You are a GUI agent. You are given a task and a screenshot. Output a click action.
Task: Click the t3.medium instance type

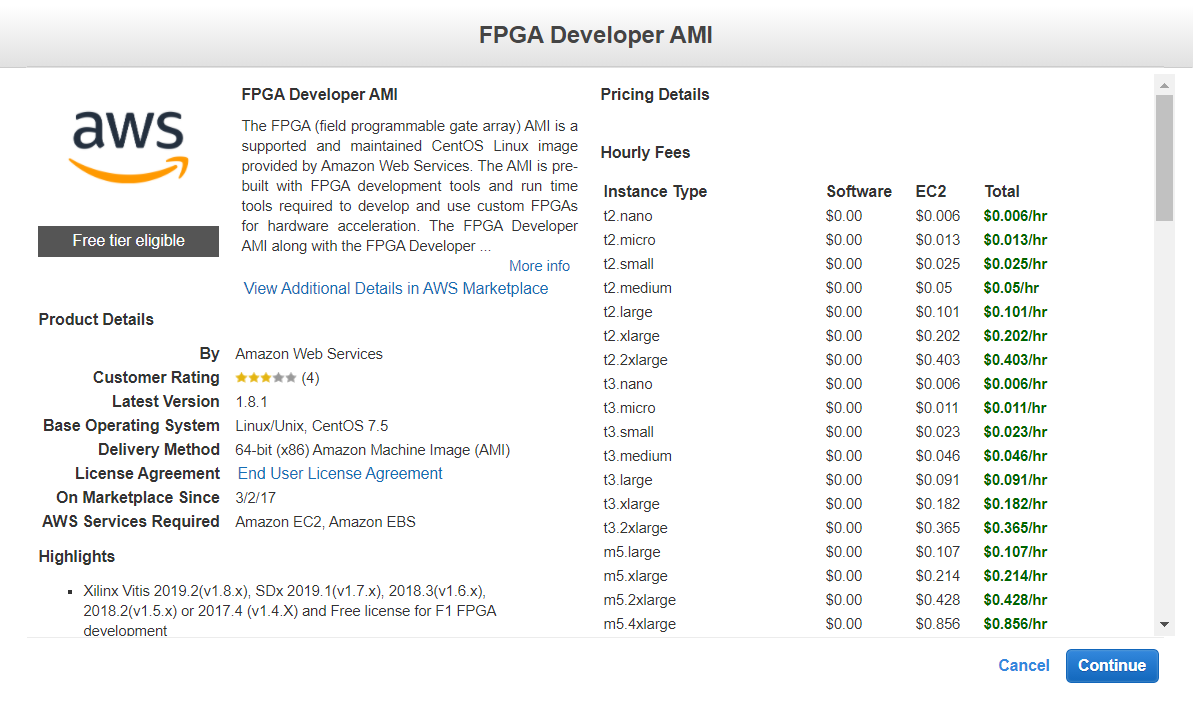(x=637, y=456)
